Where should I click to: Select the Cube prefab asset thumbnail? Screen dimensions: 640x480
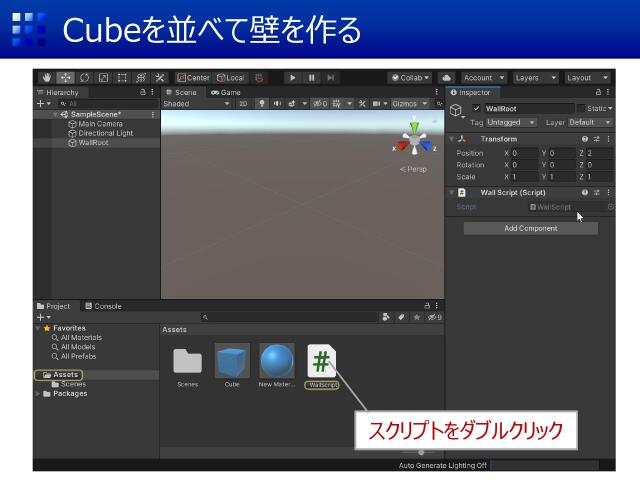coord(232,360)
